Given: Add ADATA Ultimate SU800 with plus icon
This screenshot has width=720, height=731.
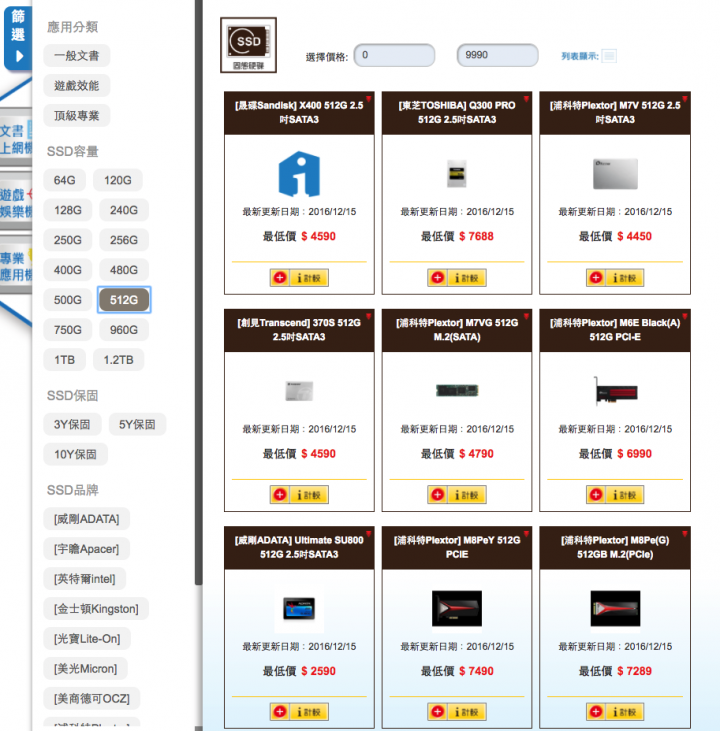Looking at the screenshot, I should (280, 712).
